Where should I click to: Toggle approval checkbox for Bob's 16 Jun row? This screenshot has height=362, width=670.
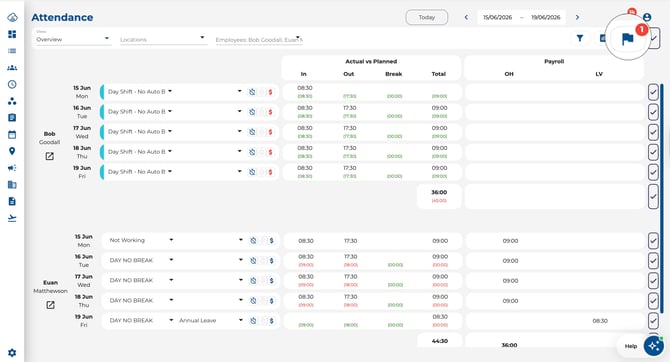click(x=653, y=112)
